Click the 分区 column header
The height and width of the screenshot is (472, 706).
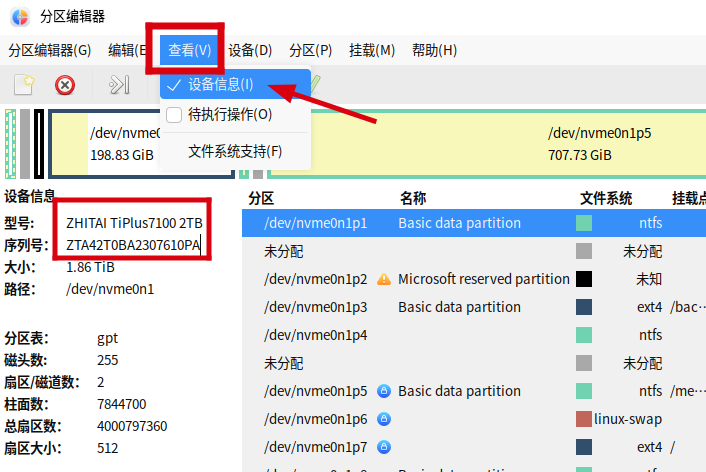[261, 198]
